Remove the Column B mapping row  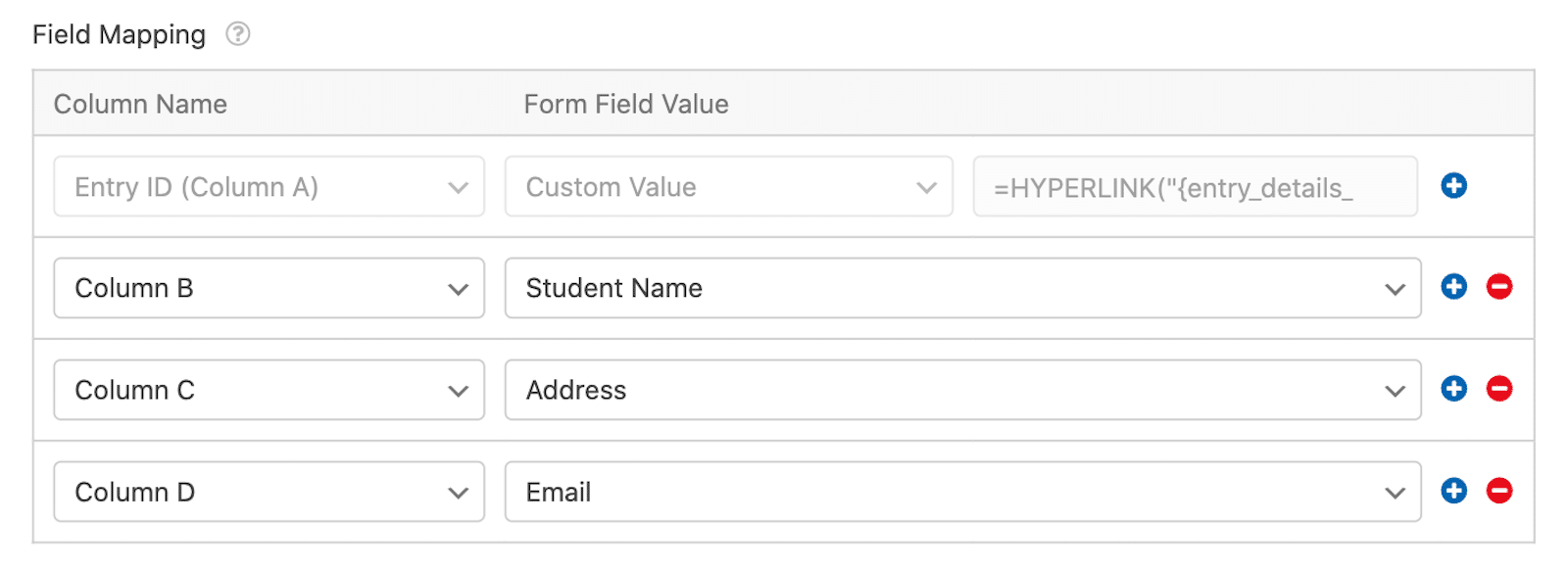coord(1501,287)
